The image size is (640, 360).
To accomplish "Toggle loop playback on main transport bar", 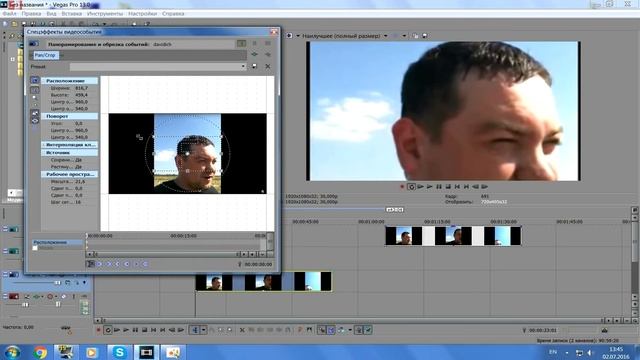I will click(x=108, y=330).
